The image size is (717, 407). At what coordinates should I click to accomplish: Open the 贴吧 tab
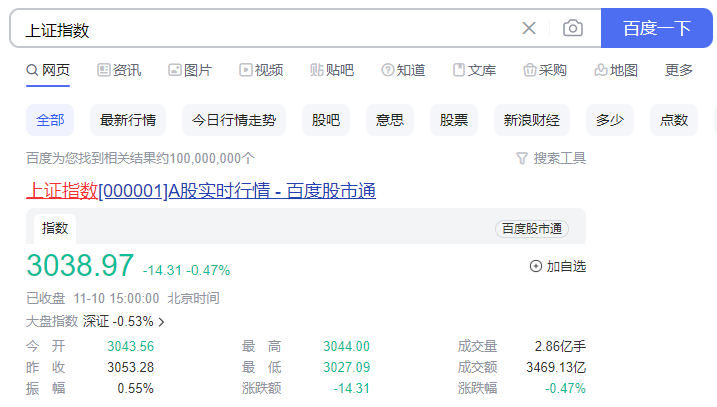point(332,70)
